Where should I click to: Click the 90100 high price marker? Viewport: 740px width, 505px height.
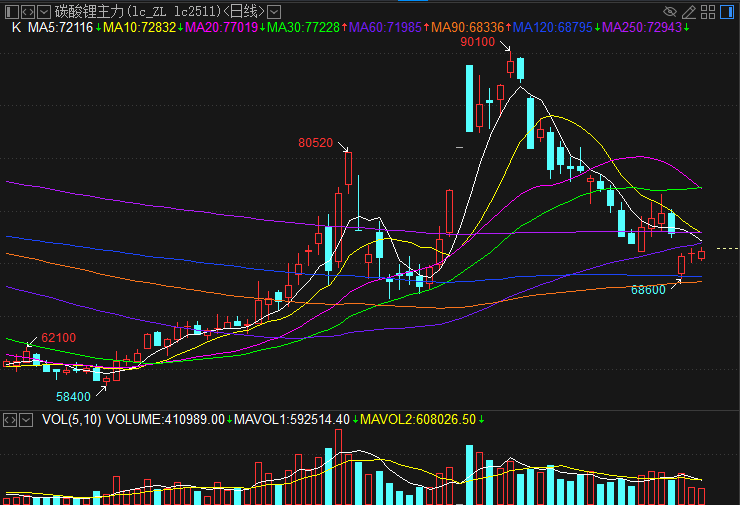pyautogui.click(x=478, y=42)
